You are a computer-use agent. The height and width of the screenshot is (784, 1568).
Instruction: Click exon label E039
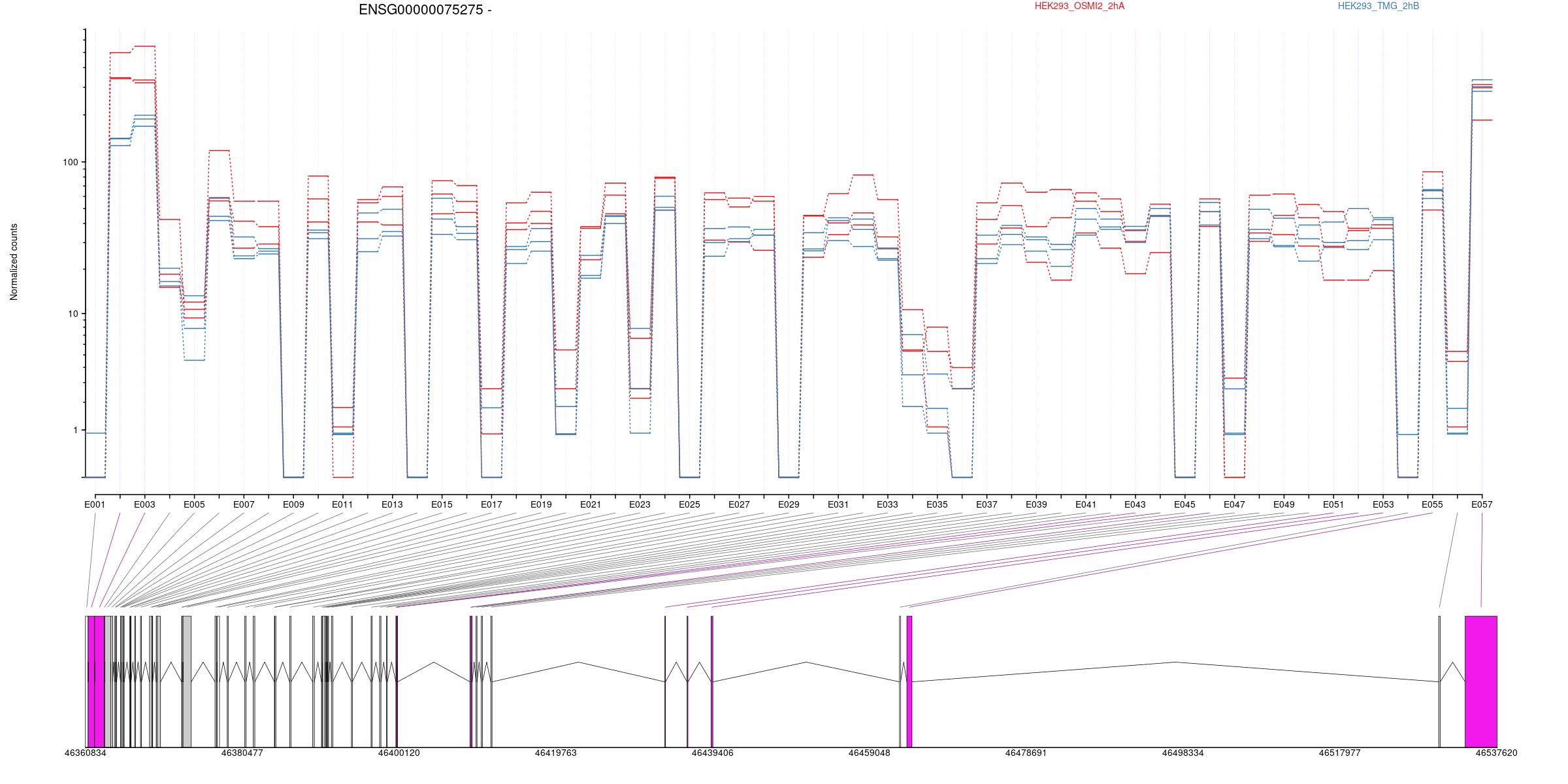click(x=1036, y=504)
